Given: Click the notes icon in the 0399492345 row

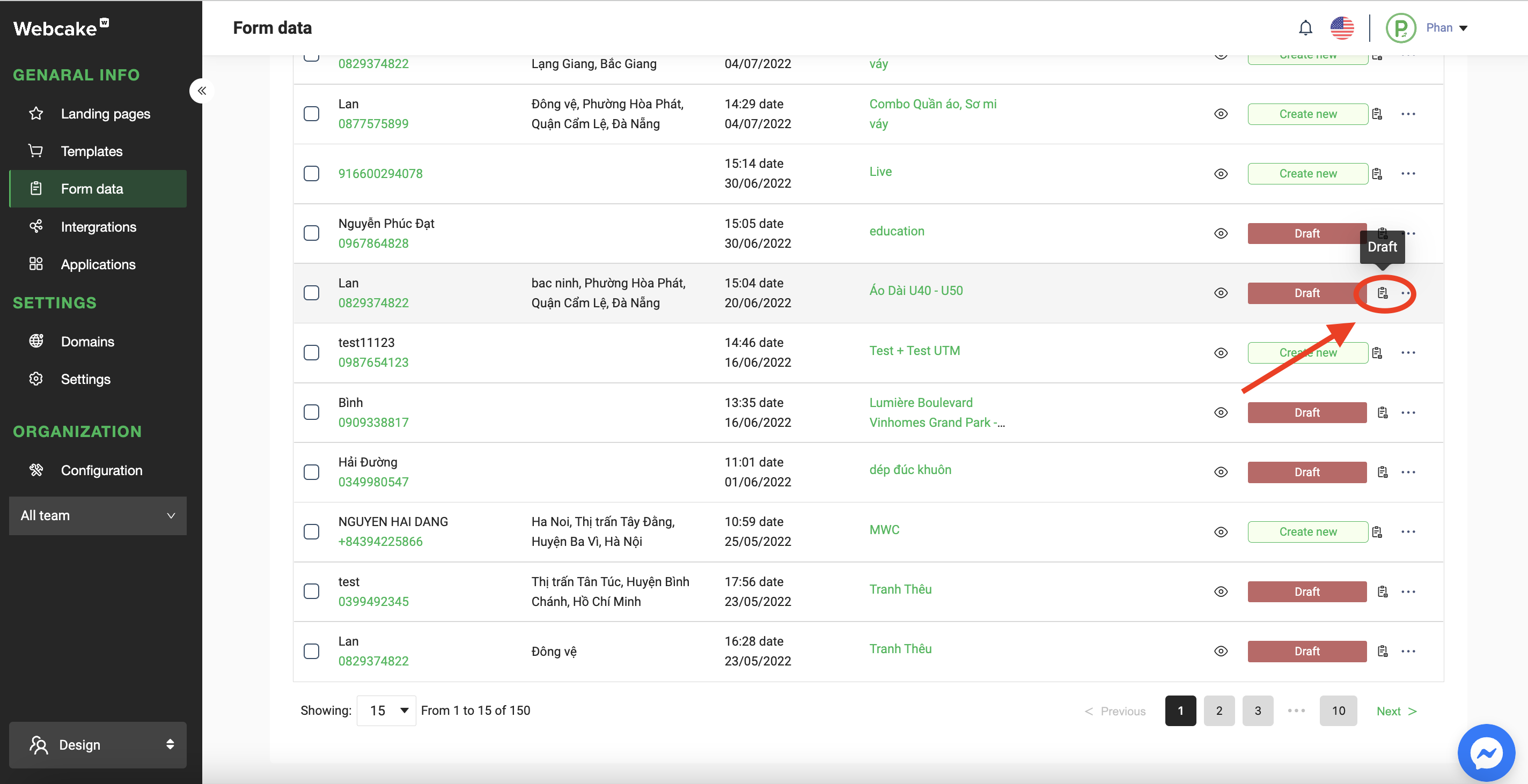Looking at the screenshot, I should (x=1383, y=592).
